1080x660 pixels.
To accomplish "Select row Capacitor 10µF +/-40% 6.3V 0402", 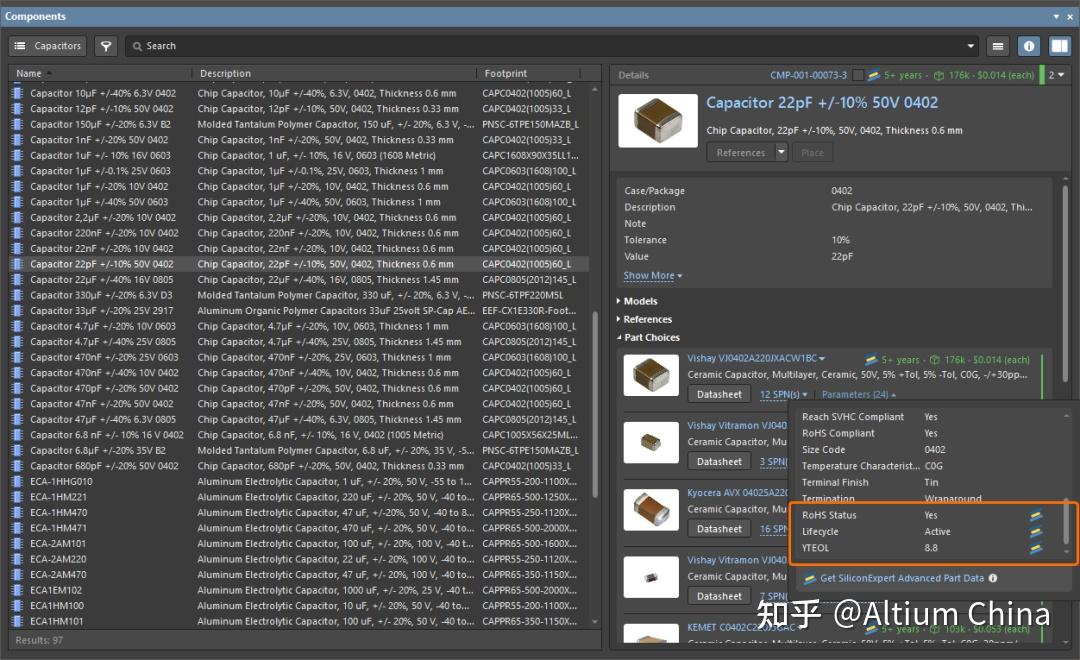I will coord(299,93).
